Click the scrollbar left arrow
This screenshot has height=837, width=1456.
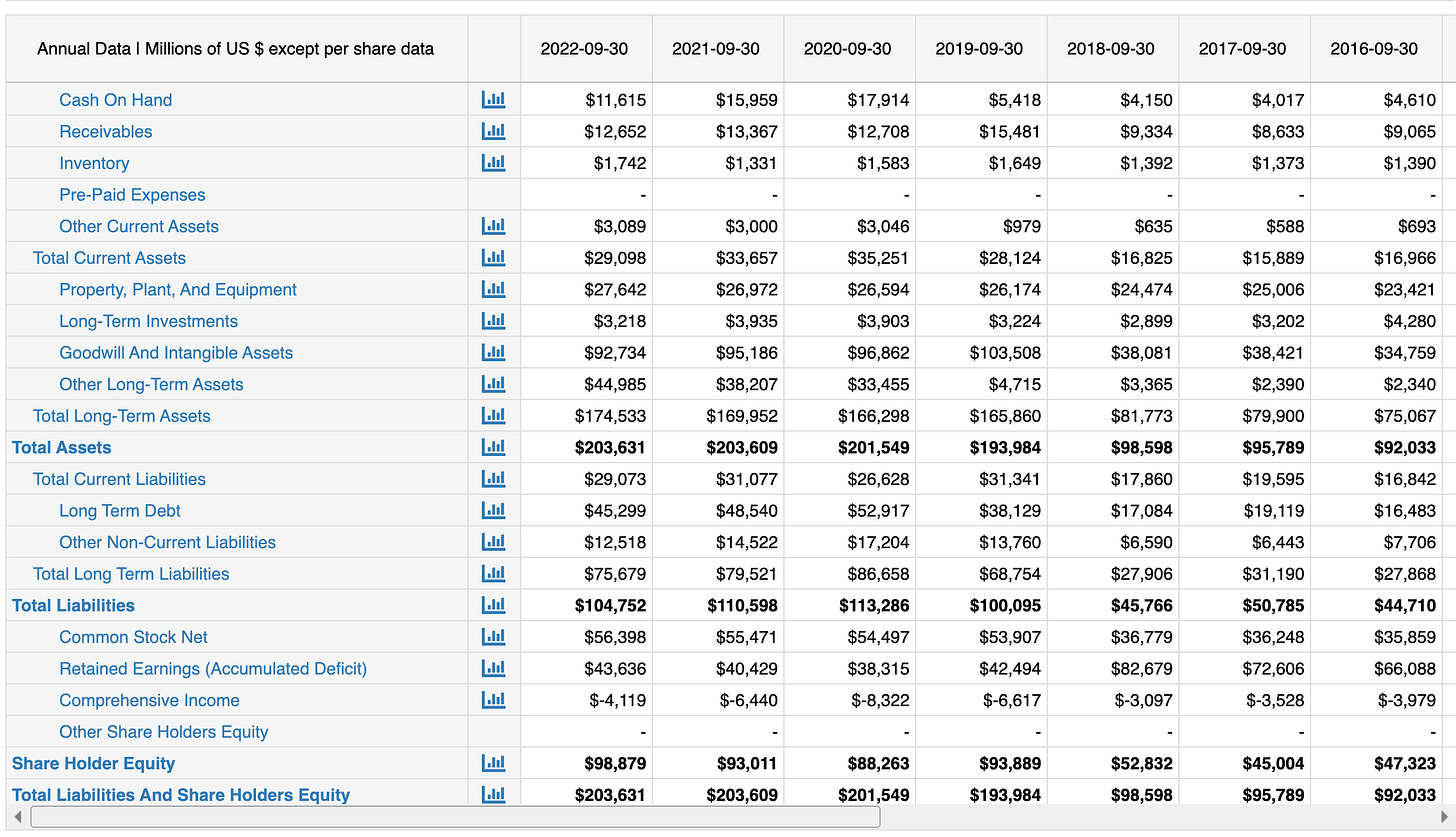(x=17, y=817)
